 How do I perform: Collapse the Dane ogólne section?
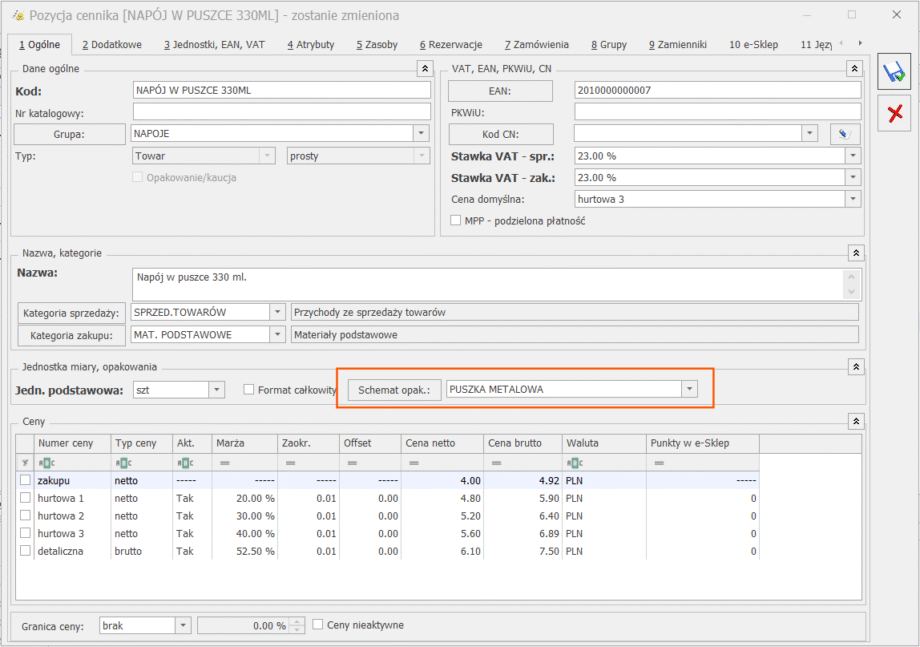tap(422, 68)
